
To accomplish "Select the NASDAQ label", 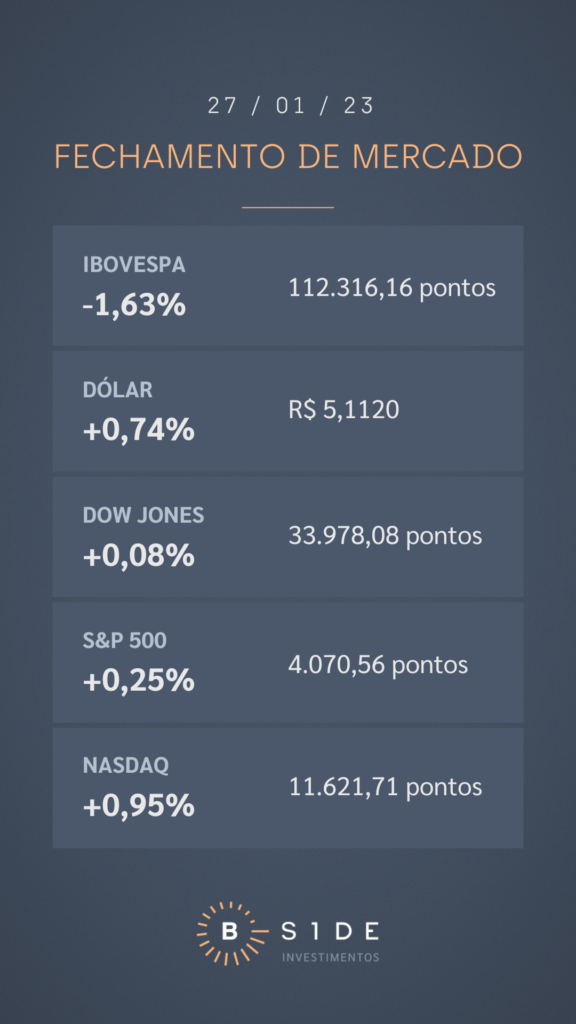I will pos(125,765).
